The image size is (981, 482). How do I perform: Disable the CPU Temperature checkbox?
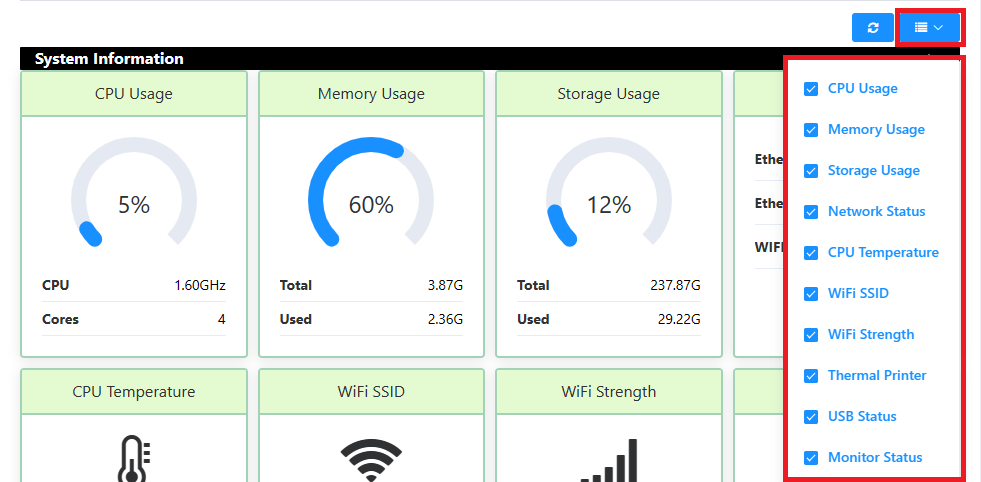(x=811, y=253)
